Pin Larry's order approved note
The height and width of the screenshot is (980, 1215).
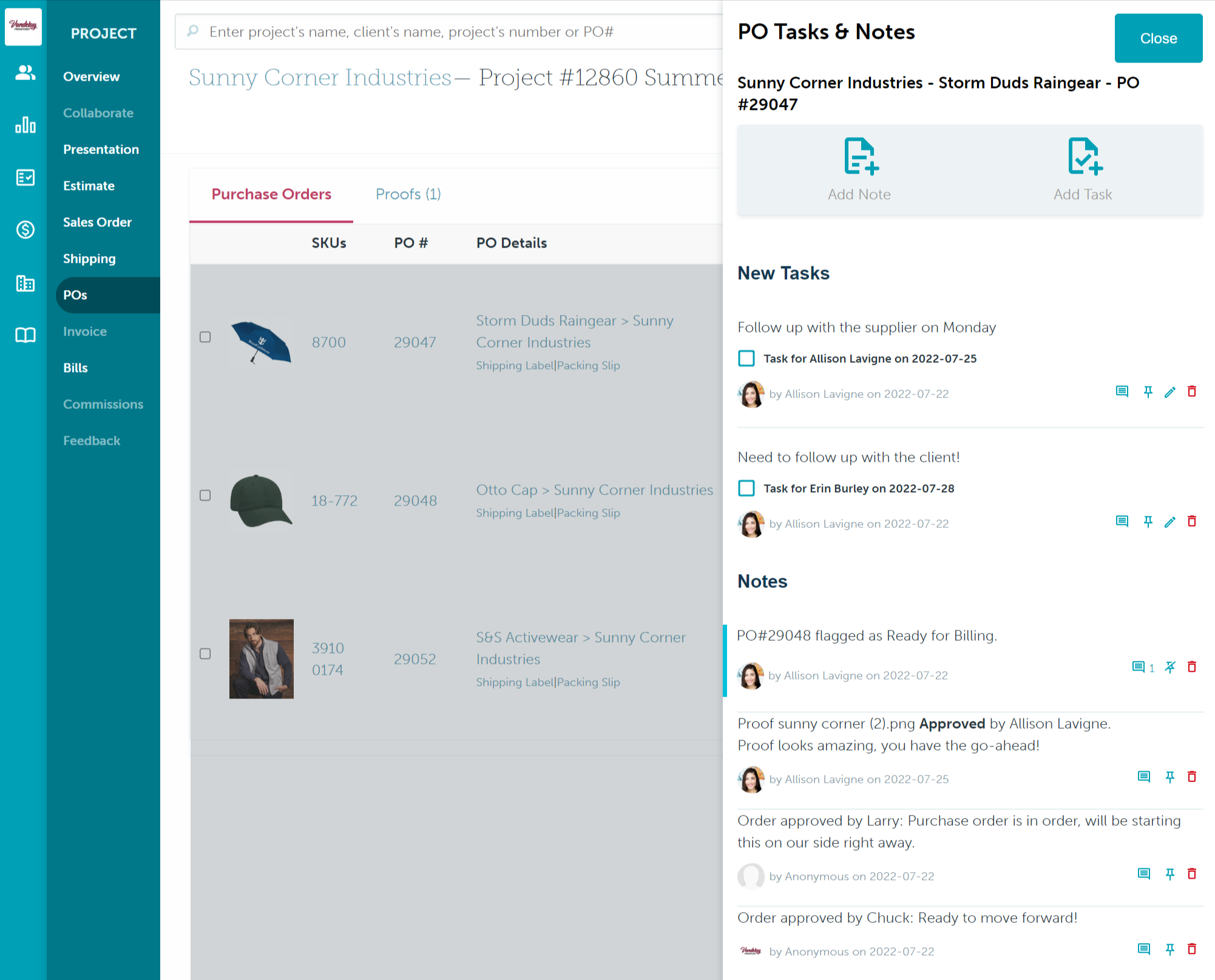point(1170,874)
